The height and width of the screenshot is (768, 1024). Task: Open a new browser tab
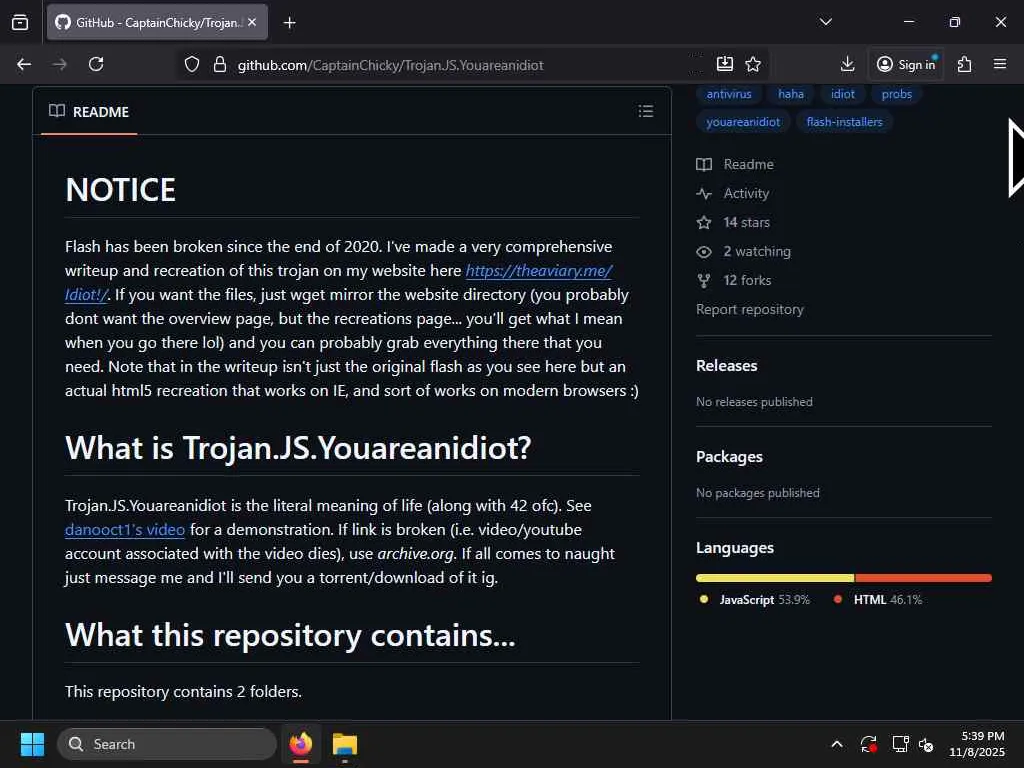[x=289, y=23]
